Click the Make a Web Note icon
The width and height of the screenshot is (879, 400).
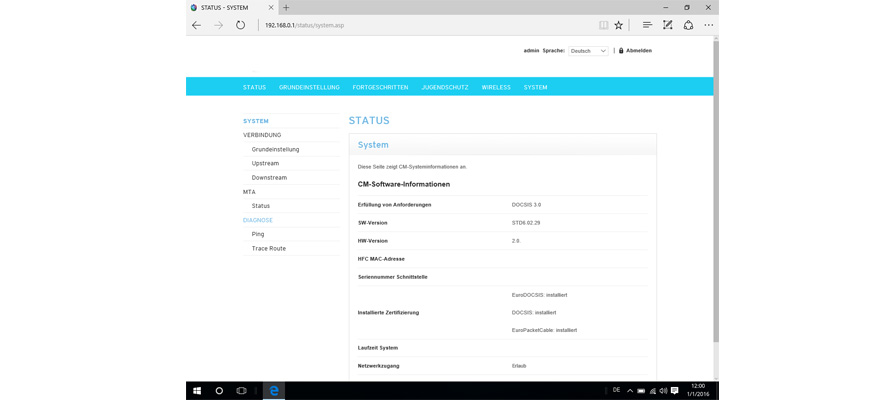pyautogui.click(x=668, y=25)
